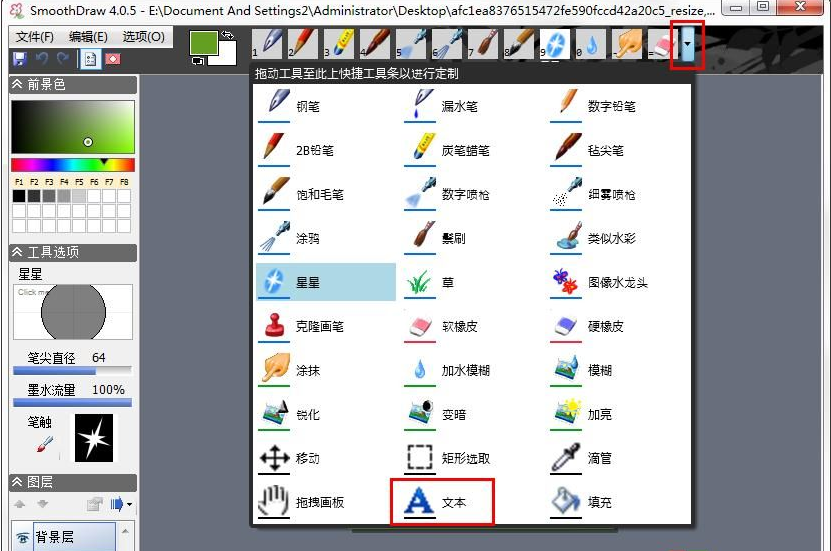Choose the 钢笔 pen tool from the list
Image resolution: width=831 pixels, height=551 pixels.
[x=295, y=106]
